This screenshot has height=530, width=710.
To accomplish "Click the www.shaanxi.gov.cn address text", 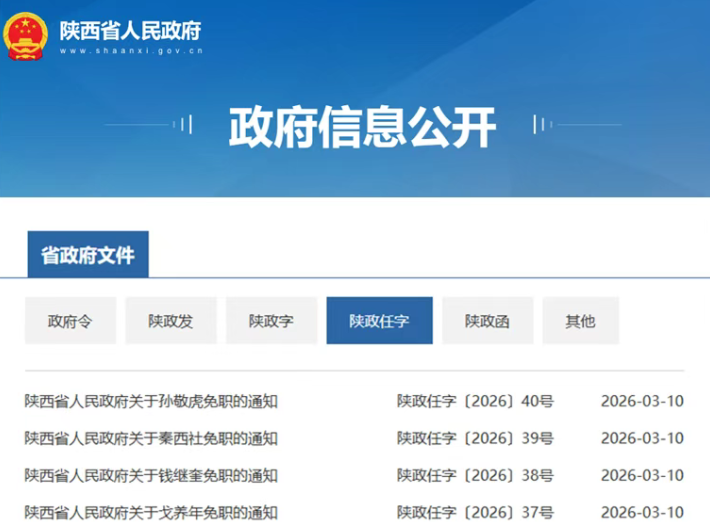I will click(130, 51).
